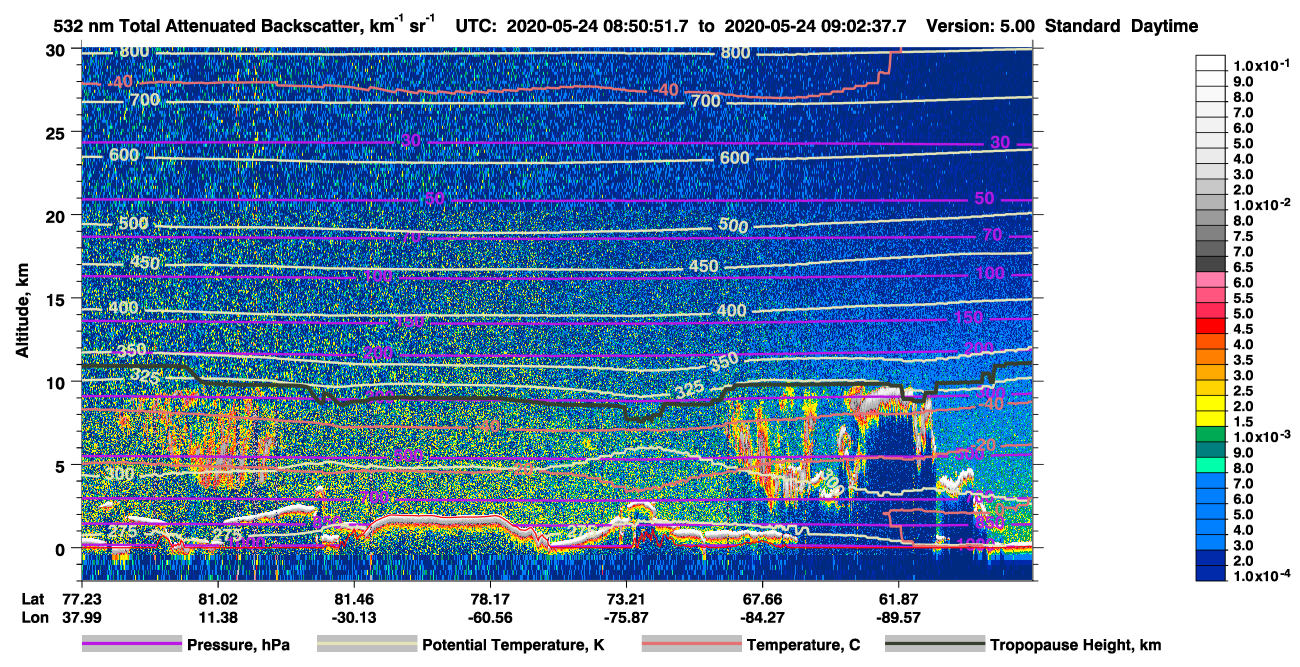Click the Tropopause Height, km legend line swatch
This screenshot has height=667, width=1300.
coord(934,645)
